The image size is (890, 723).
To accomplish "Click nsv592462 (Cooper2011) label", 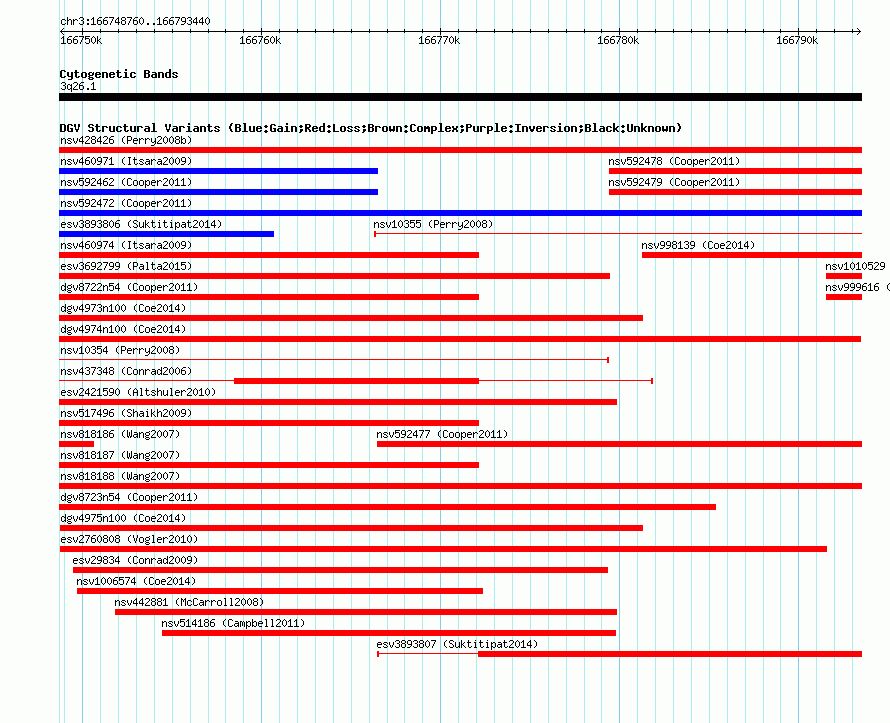I will pyautogui.click(x=126, y=182).
